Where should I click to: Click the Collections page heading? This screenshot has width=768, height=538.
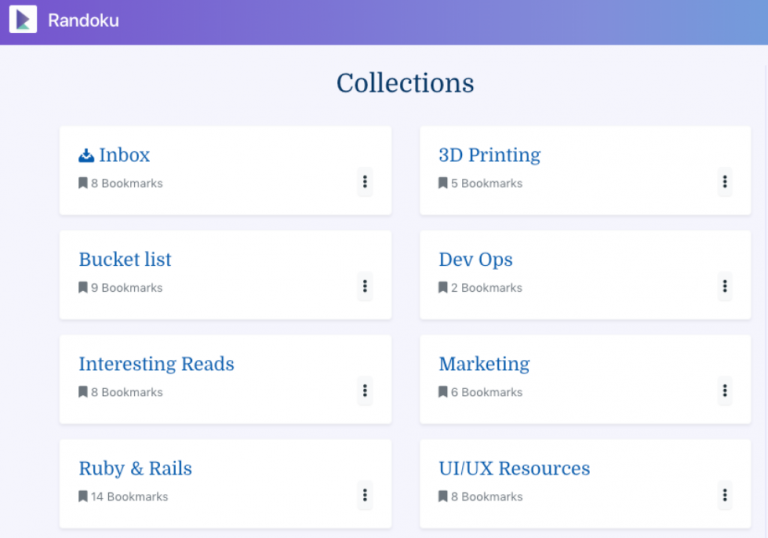(405, 83)
